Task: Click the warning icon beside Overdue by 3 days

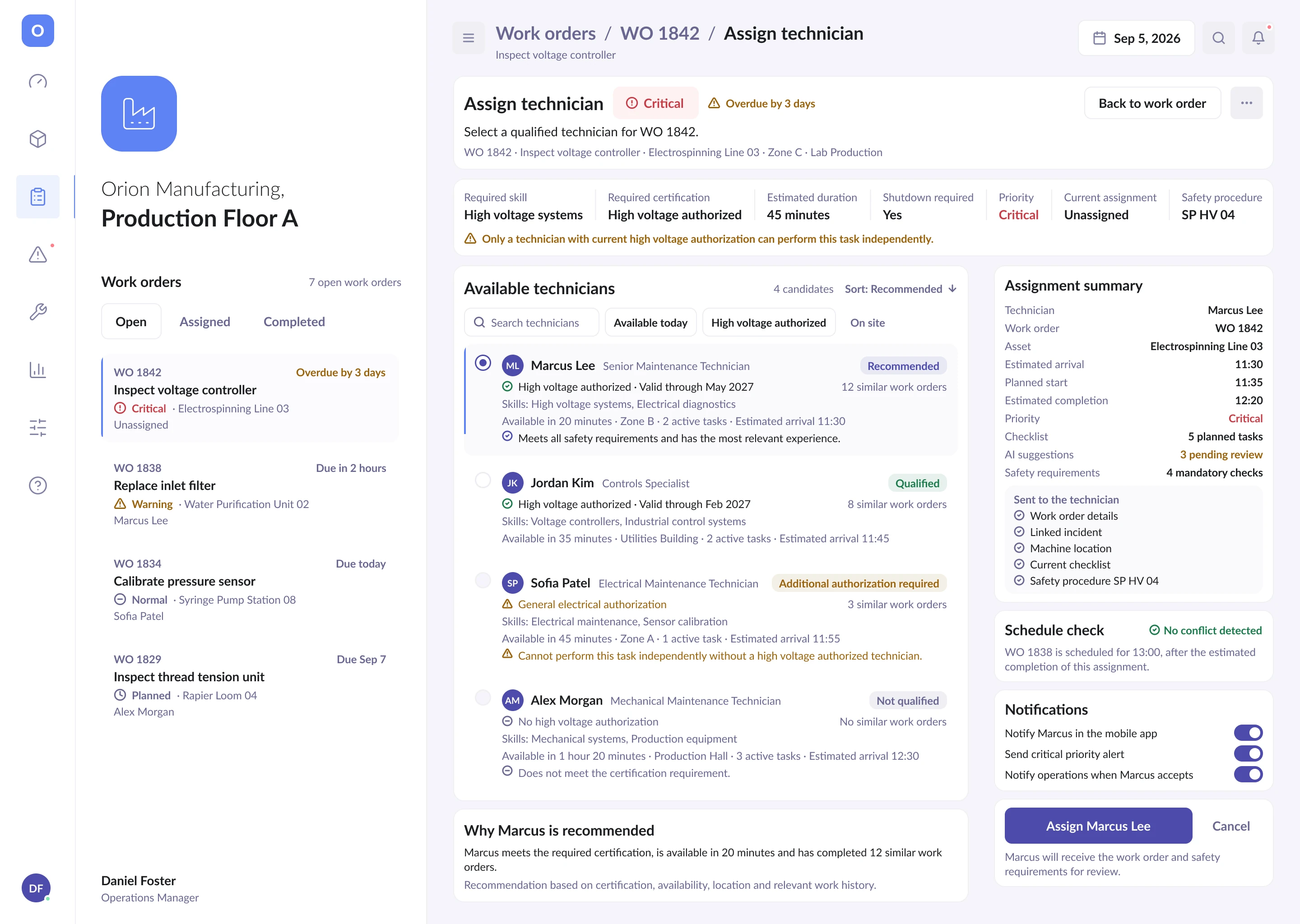Action: pos(714,103)
